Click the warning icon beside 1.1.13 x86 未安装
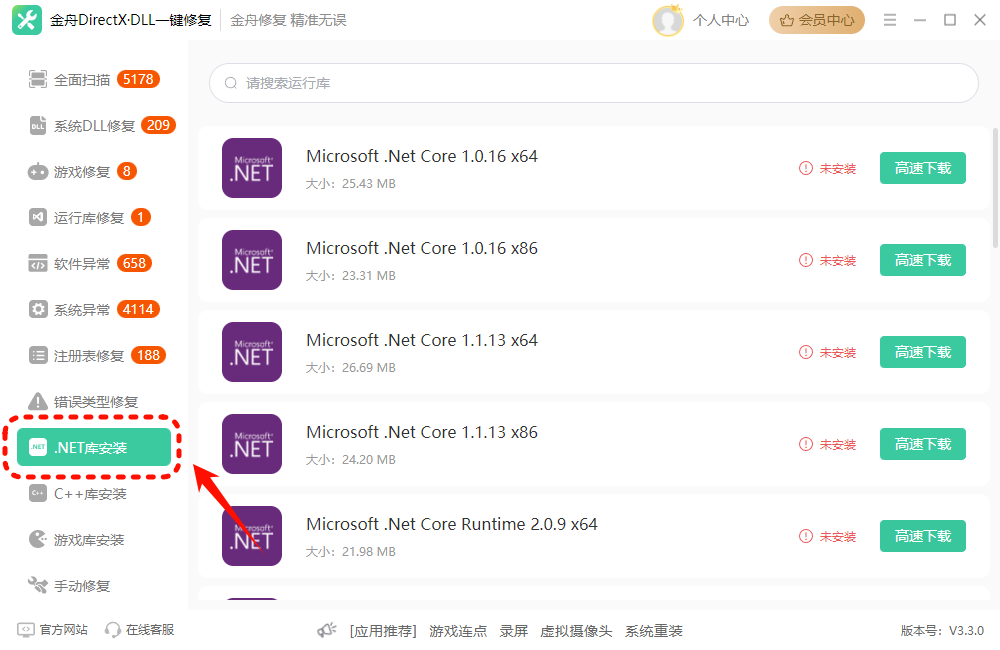 pos(806,444)
